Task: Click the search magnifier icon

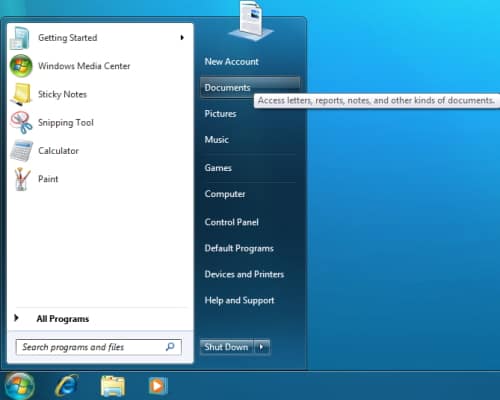Action: click(x=170, y=347)
